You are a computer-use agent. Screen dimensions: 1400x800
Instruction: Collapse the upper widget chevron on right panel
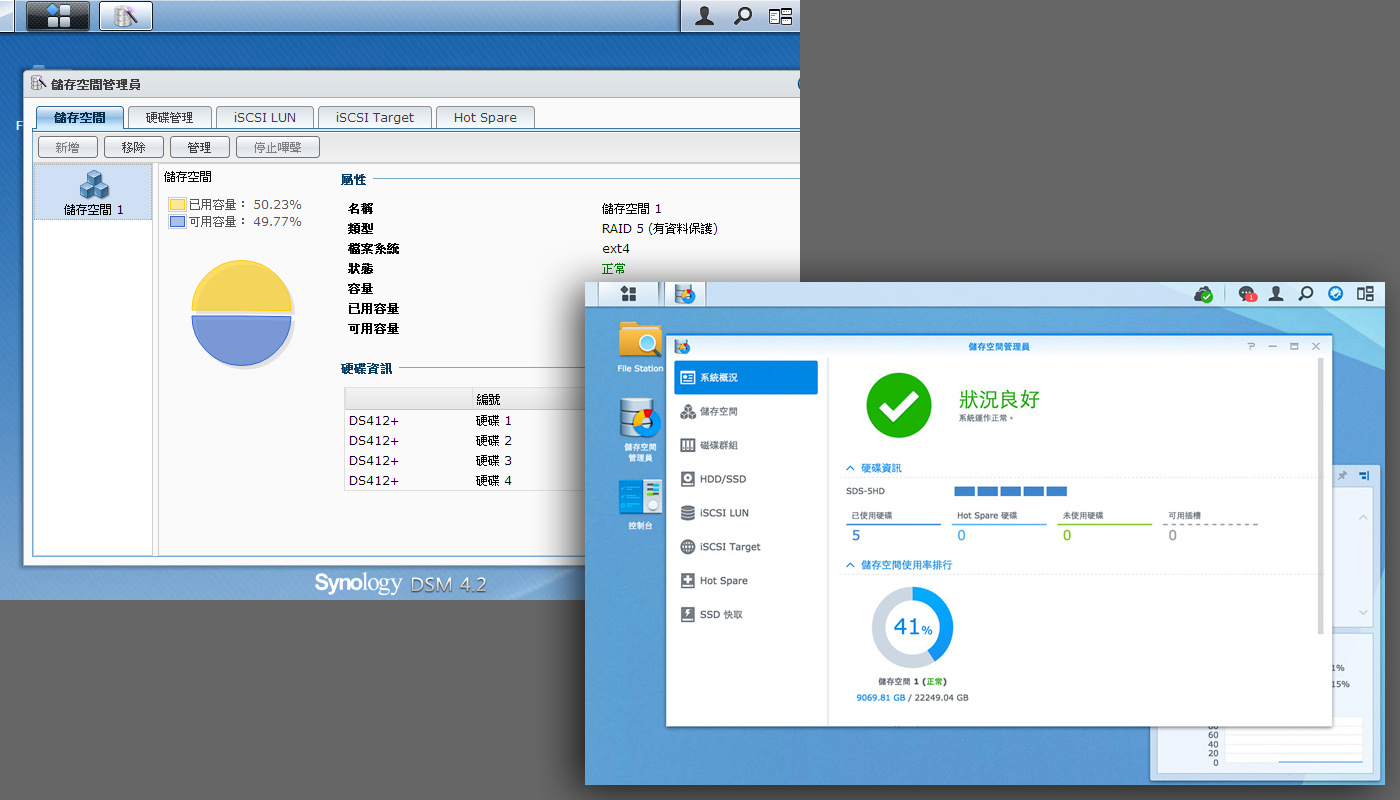[x=1363, y=517]
